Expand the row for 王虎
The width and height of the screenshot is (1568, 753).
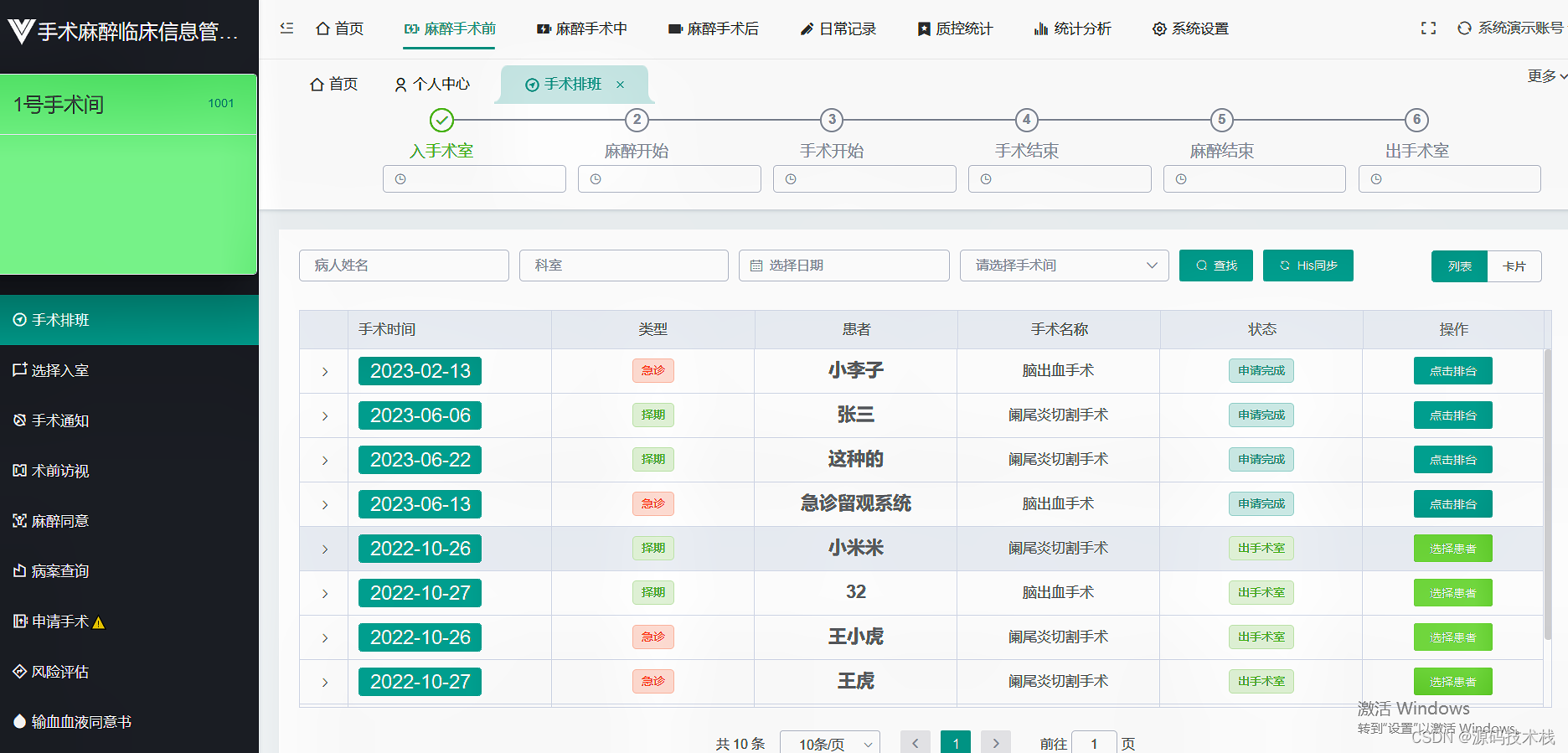point(325,683)
